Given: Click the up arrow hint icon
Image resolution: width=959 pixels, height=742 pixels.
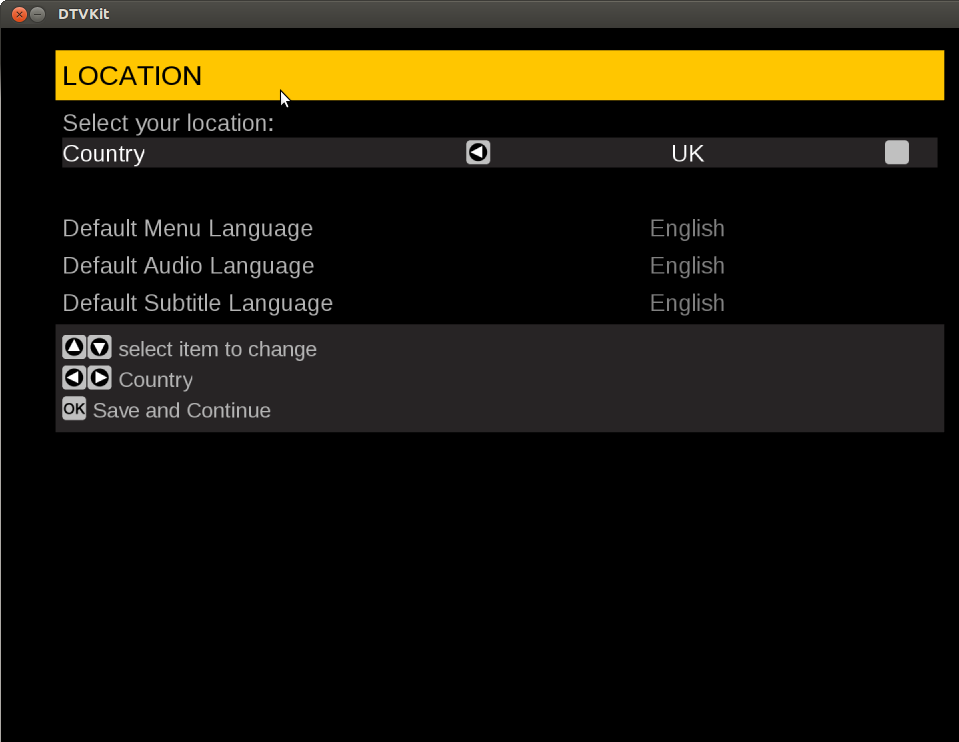Looking at the screenshot, I should 74,348.
